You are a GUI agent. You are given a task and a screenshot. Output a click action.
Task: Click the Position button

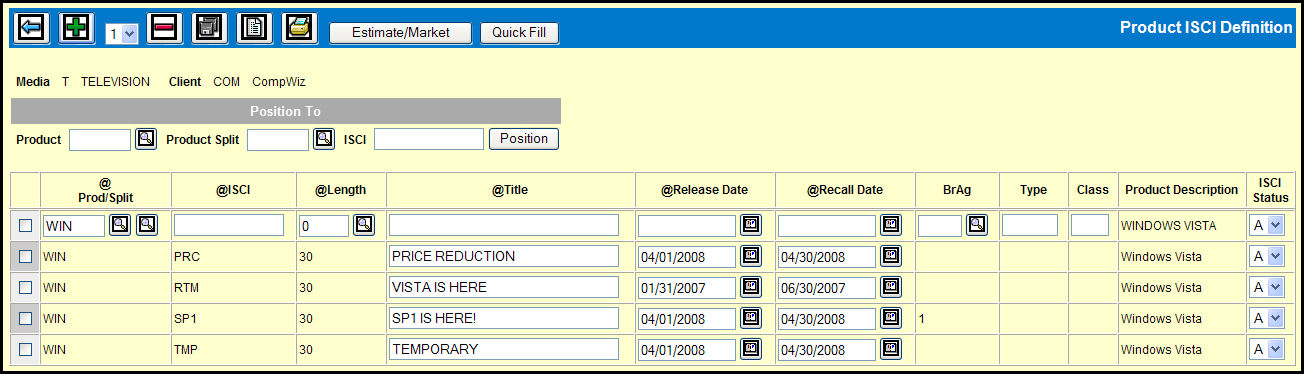[524, 139]
